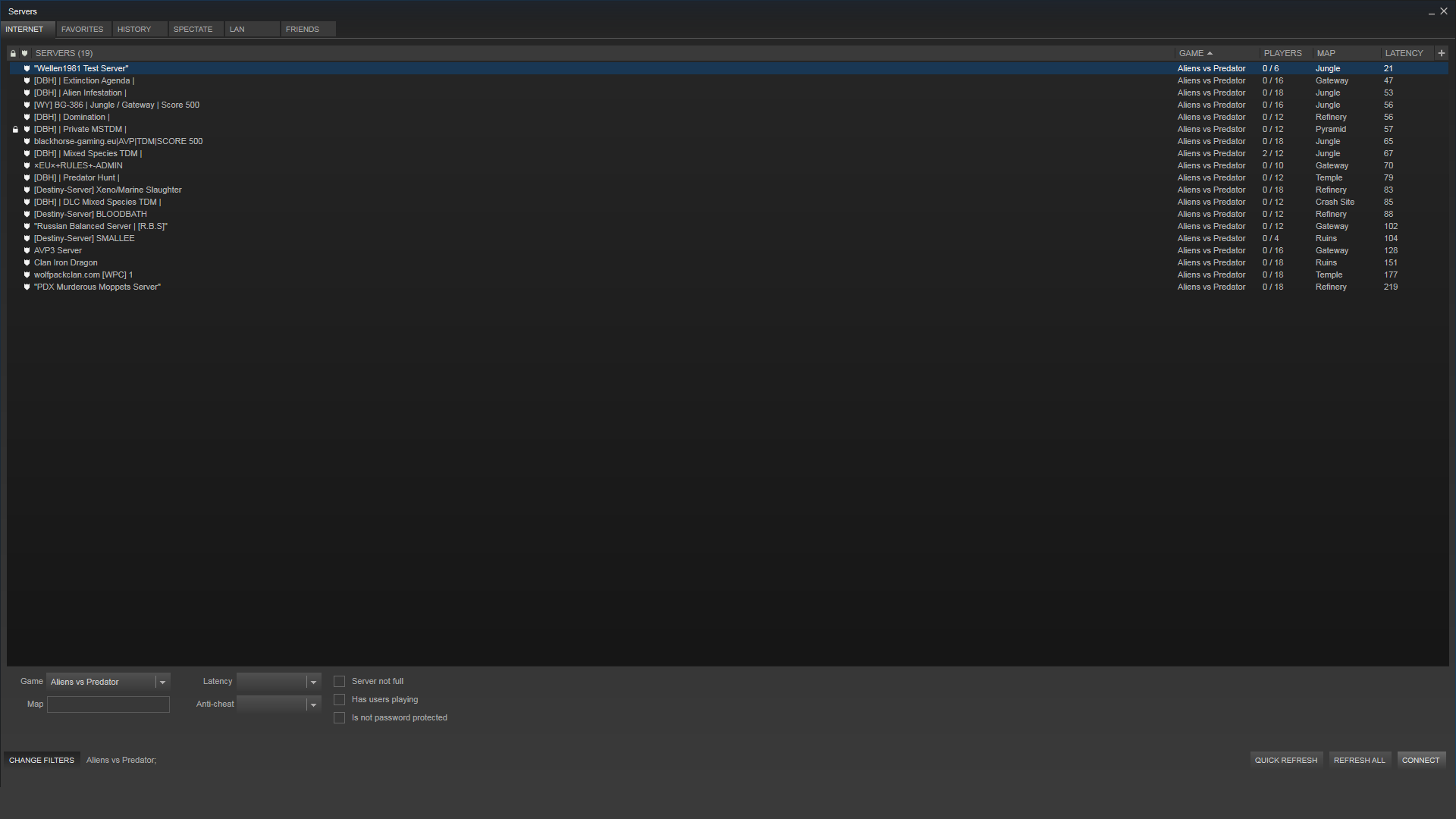Click shield icon beside PDX Murderous Moppets Server

(x=27, y=287)
